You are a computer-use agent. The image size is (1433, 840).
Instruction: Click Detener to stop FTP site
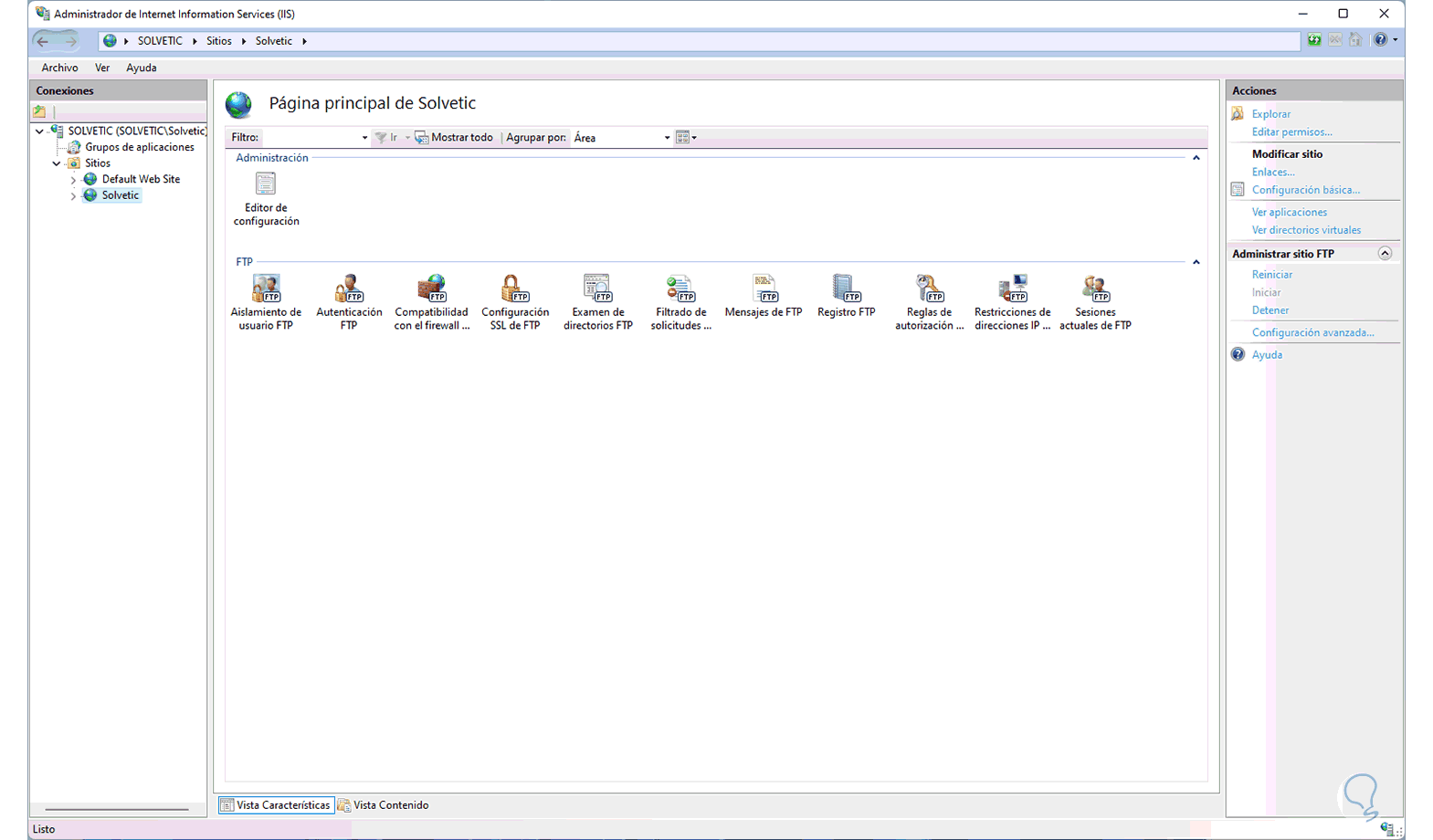(1270, 310)
